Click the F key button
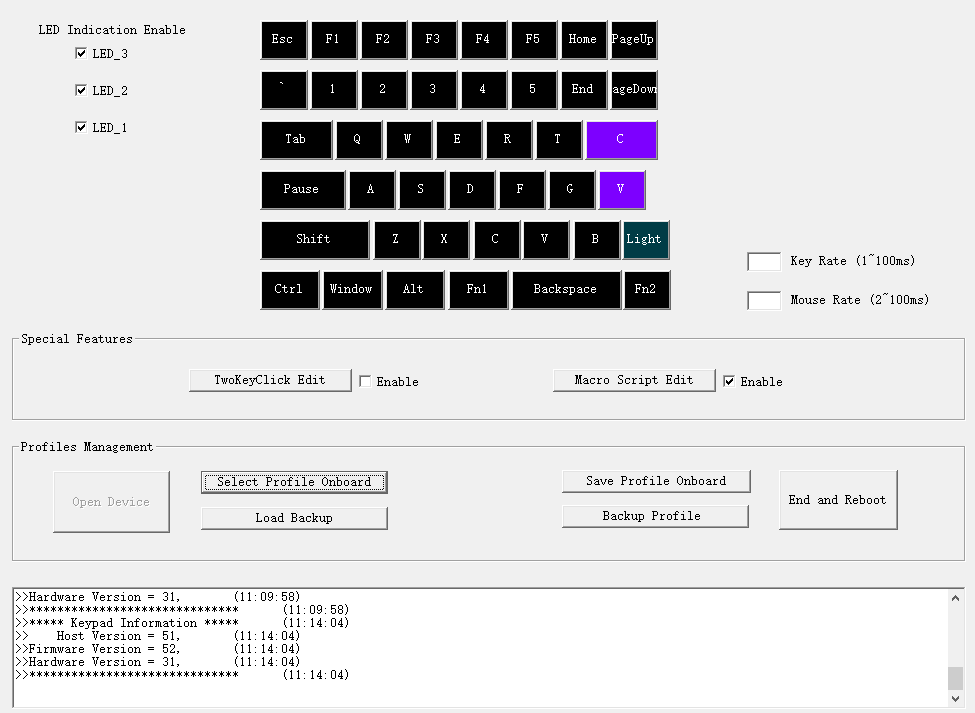The height and width of the screenshot is (713, 975). coord(522,190)
